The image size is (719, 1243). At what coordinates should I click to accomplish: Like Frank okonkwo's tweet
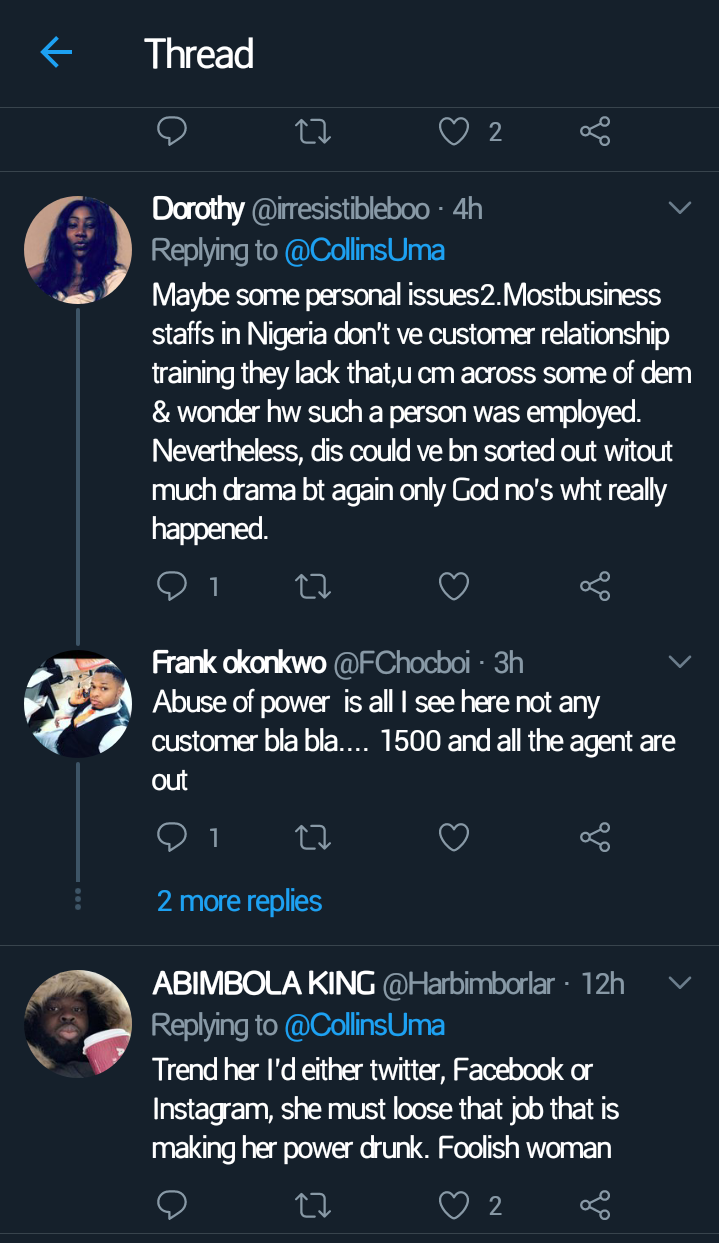click(x=454, y=837)
